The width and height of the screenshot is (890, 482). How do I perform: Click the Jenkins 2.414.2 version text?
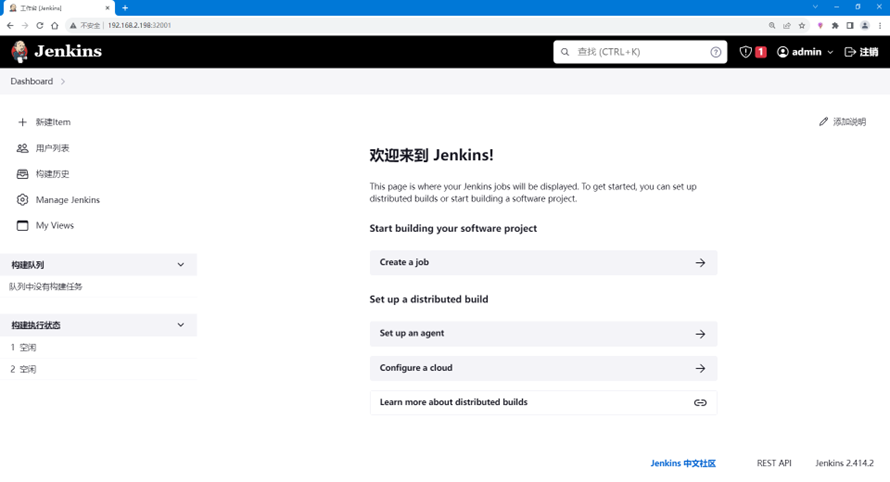click(x=845, y=463)
